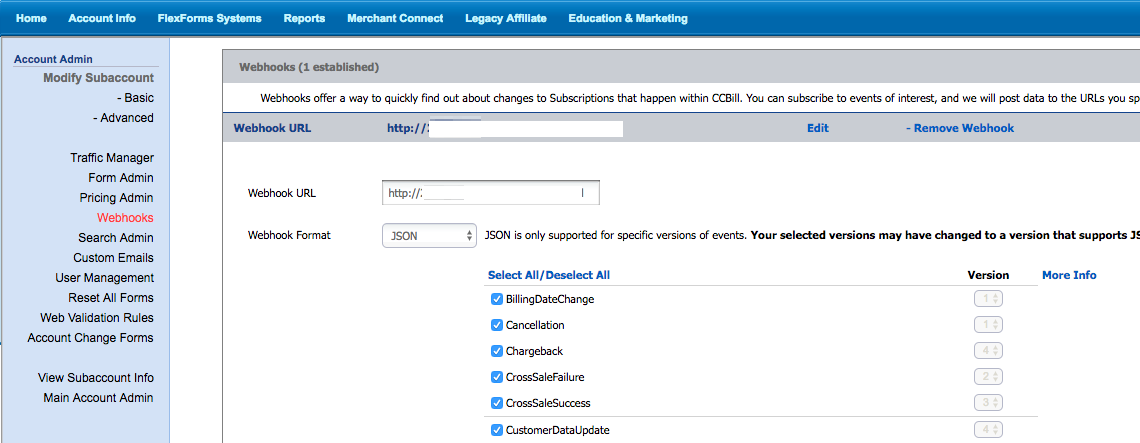The width and height of the screenshot is (1140, 443).
Task: Open the CrossSaleSuccess version dropdown
Action: (x=988, y=403)
